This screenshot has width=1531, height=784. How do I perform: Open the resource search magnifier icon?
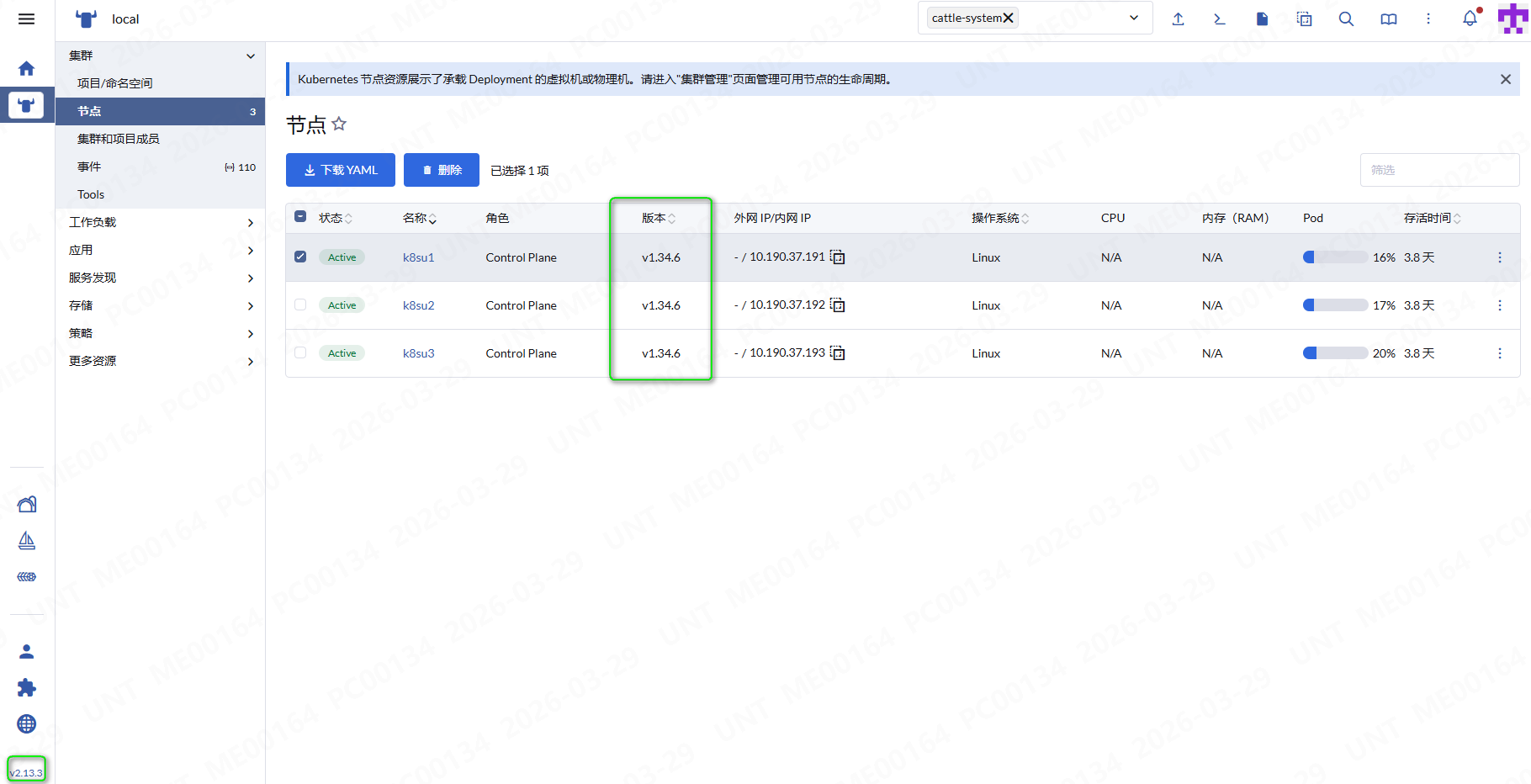(1346, 19)
